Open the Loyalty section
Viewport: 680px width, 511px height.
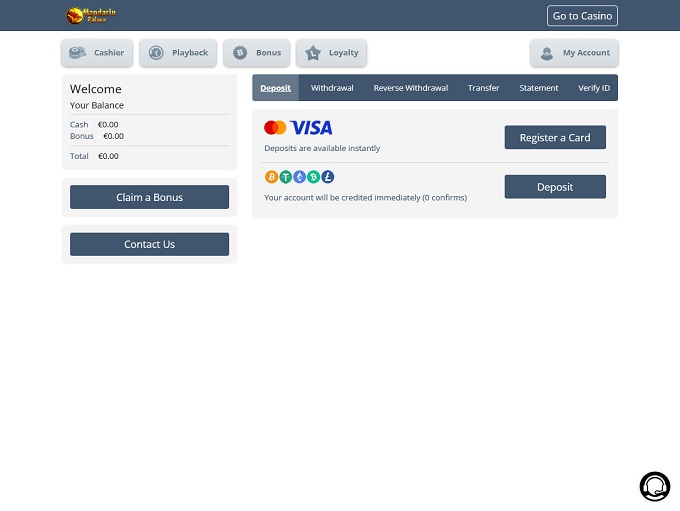(x=331, y=53)
